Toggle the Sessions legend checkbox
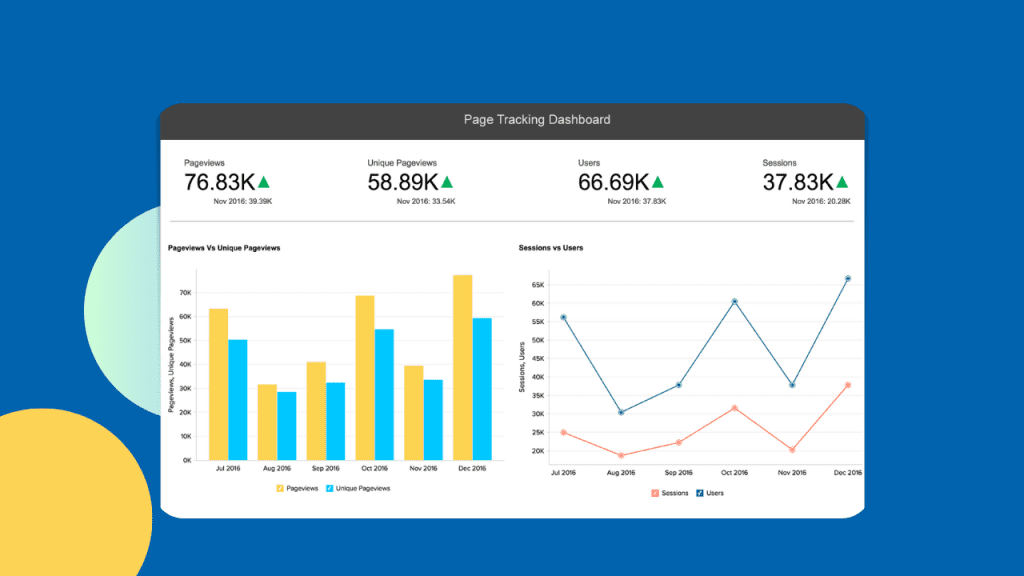 655,493
